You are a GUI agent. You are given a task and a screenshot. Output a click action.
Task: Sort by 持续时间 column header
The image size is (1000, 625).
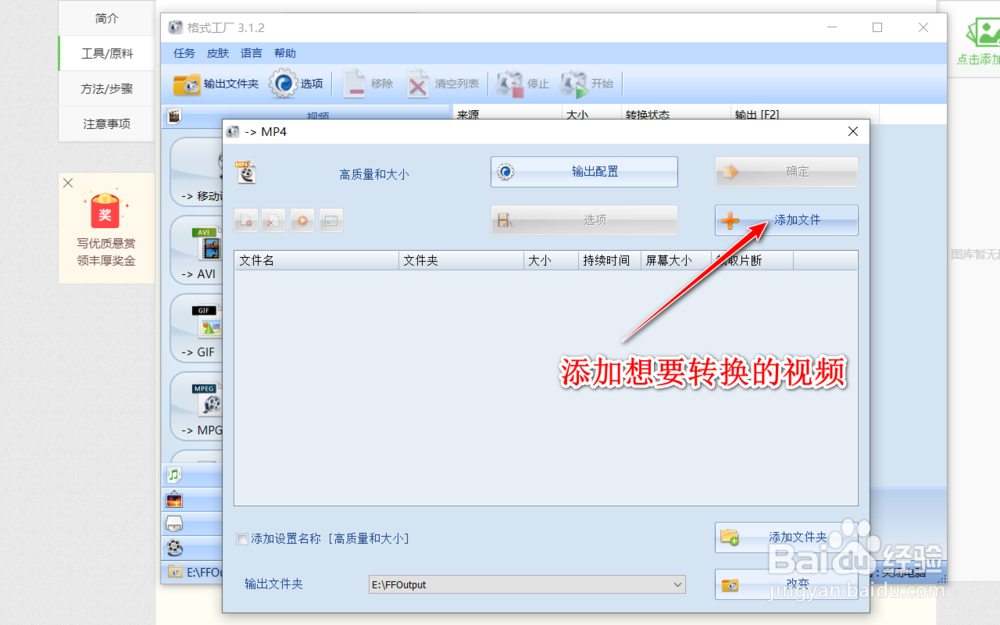coord(610,260)
